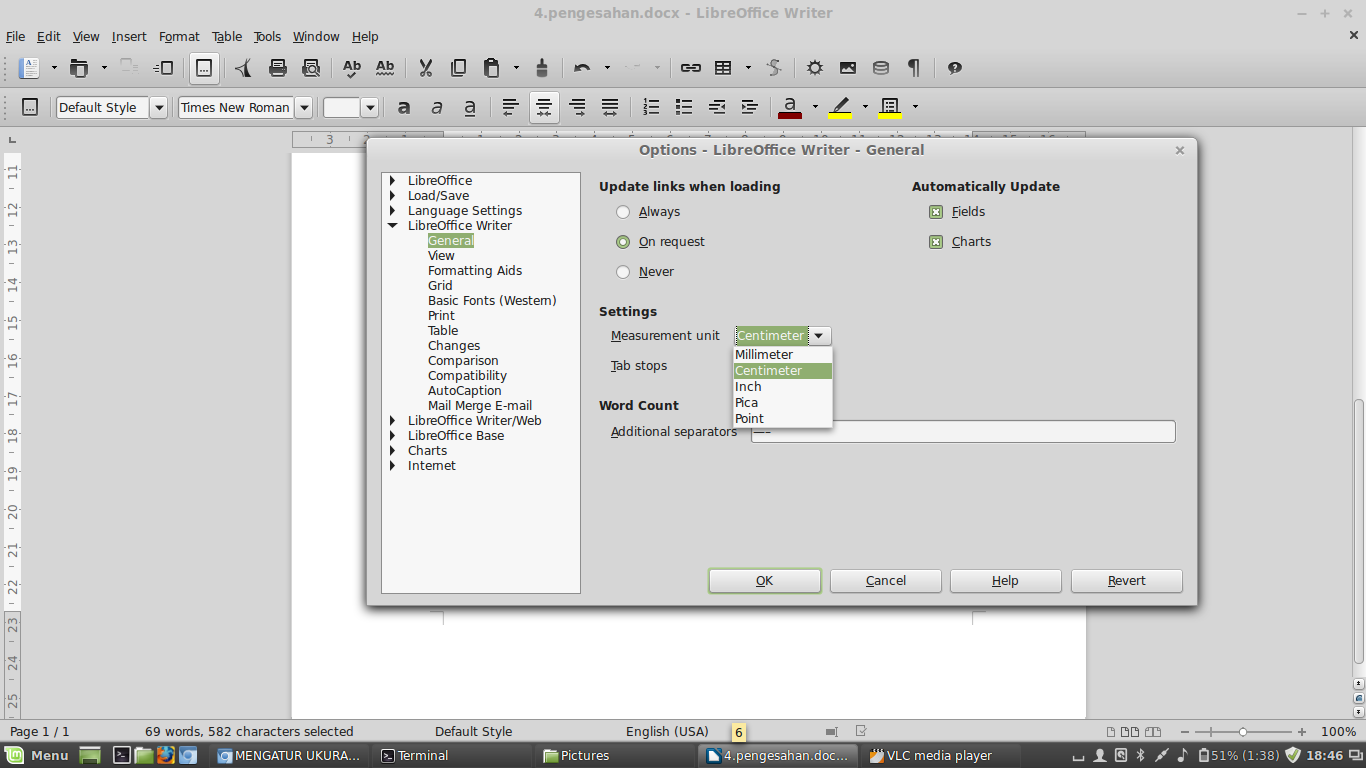Click the New document icon
This screenshot has height=768, width=1366.
pyautogui.click(x=30, y=68)
